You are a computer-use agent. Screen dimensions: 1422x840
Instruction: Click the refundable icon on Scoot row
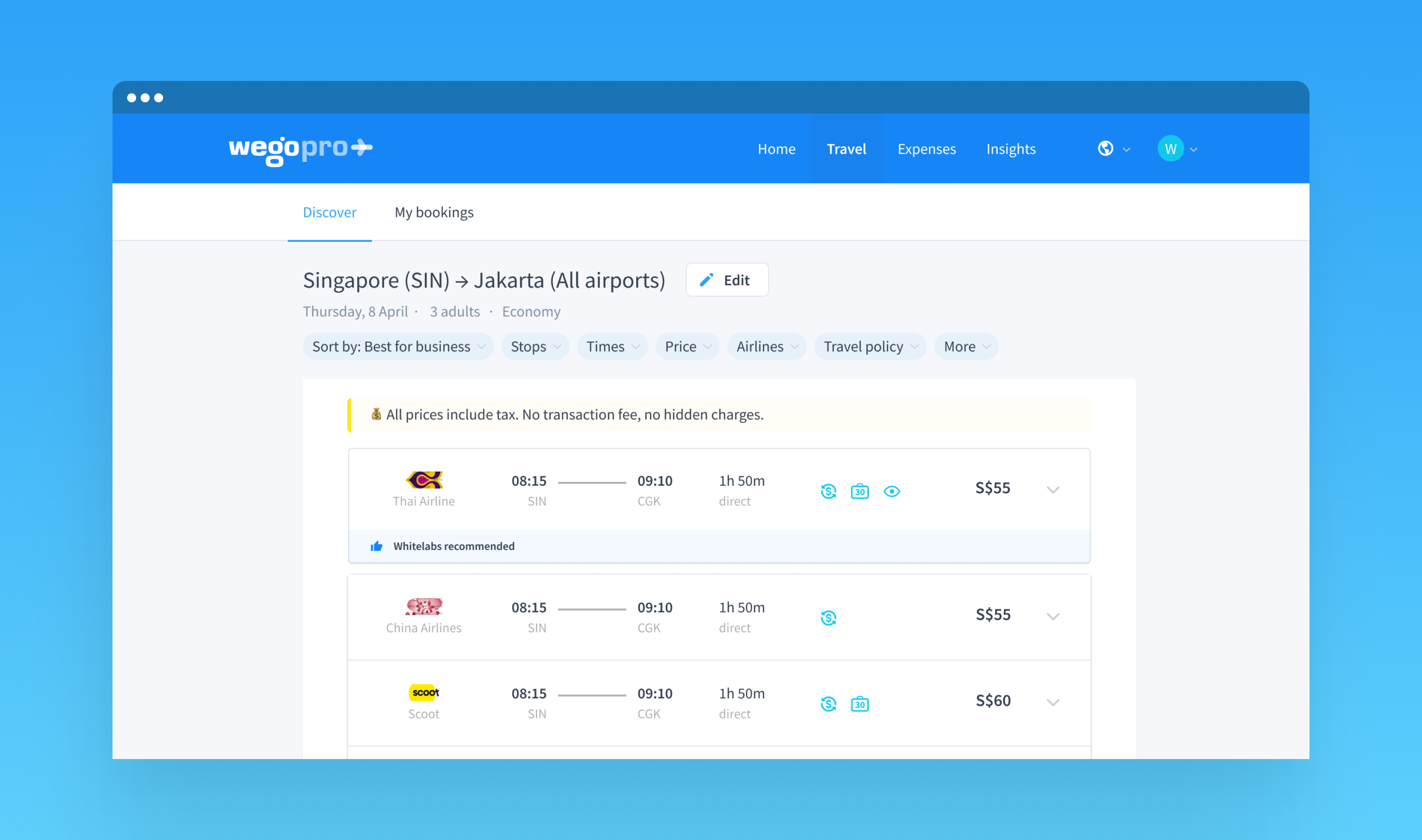coord(828,703)
